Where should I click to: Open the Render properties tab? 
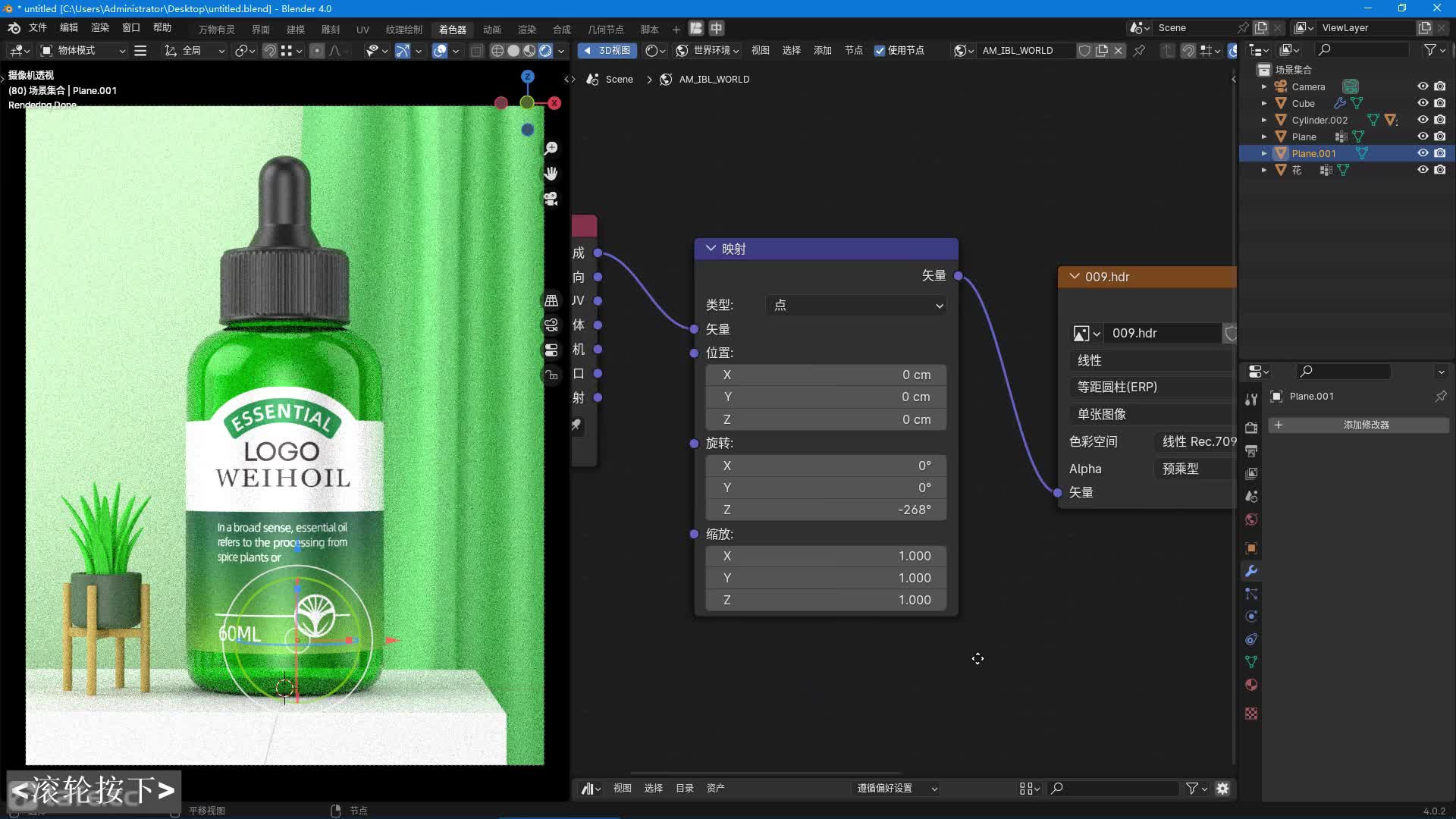coord(1251,428)
